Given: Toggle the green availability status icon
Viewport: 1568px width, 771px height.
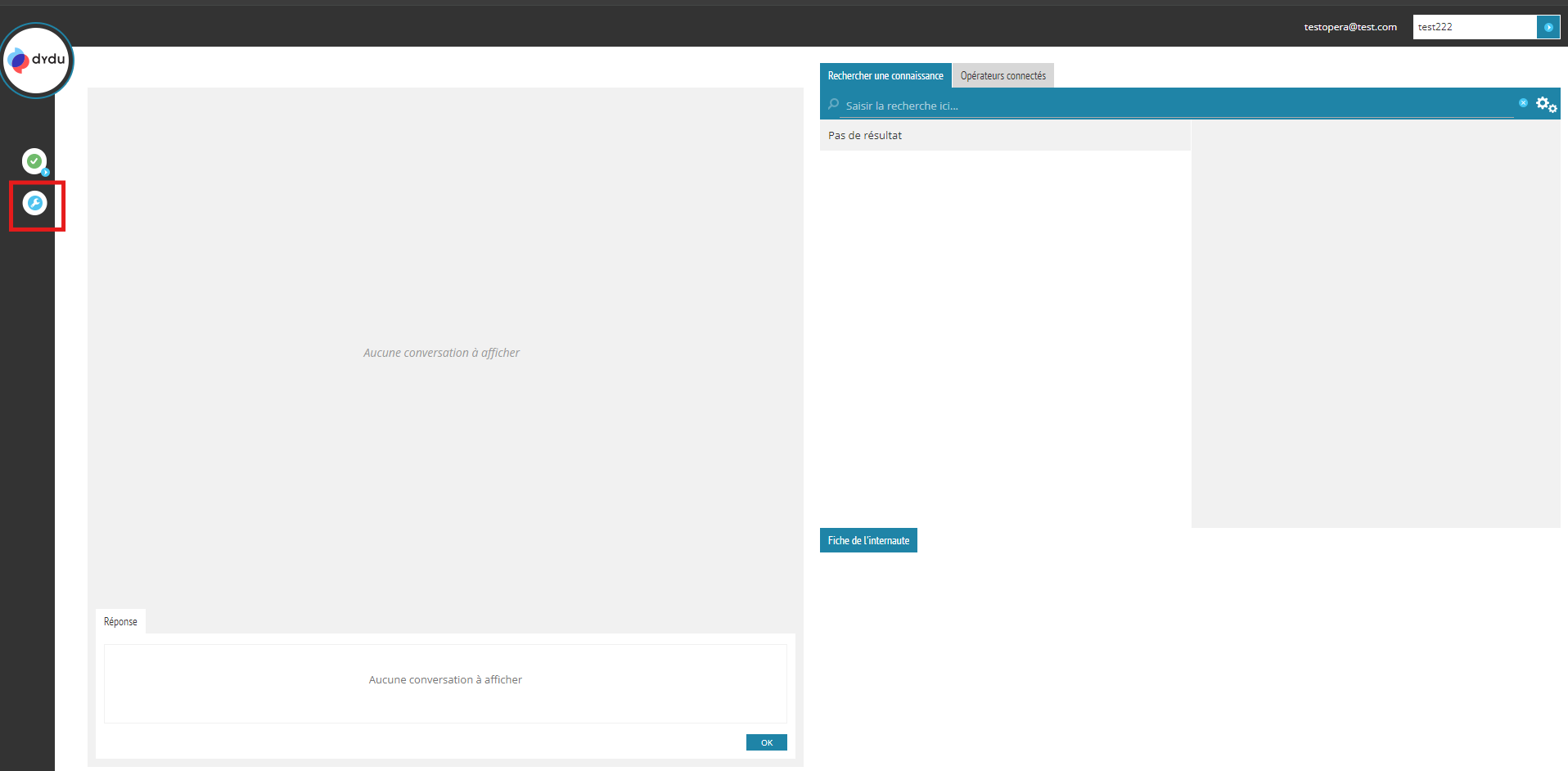Looking at the screenshot, I should coord(34,161).
